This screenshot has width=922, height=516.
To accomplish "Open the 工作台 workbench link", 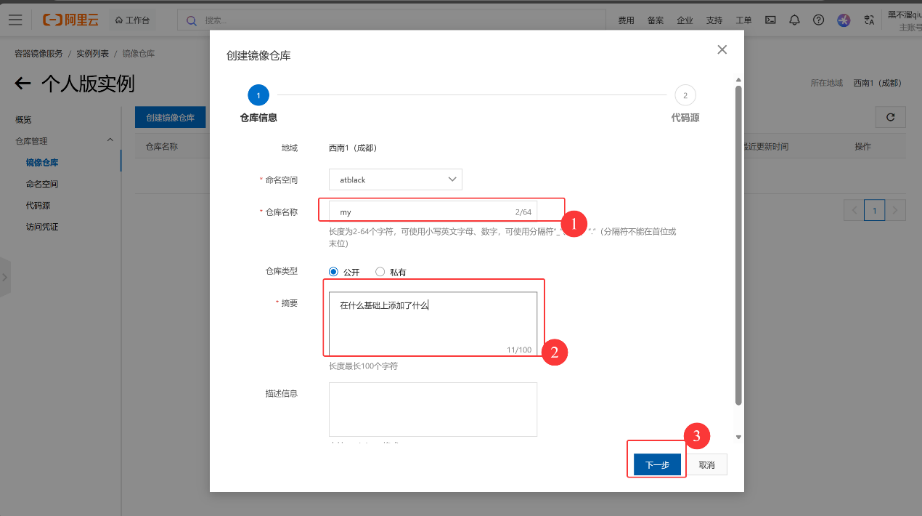I will (x=132, y=20).
